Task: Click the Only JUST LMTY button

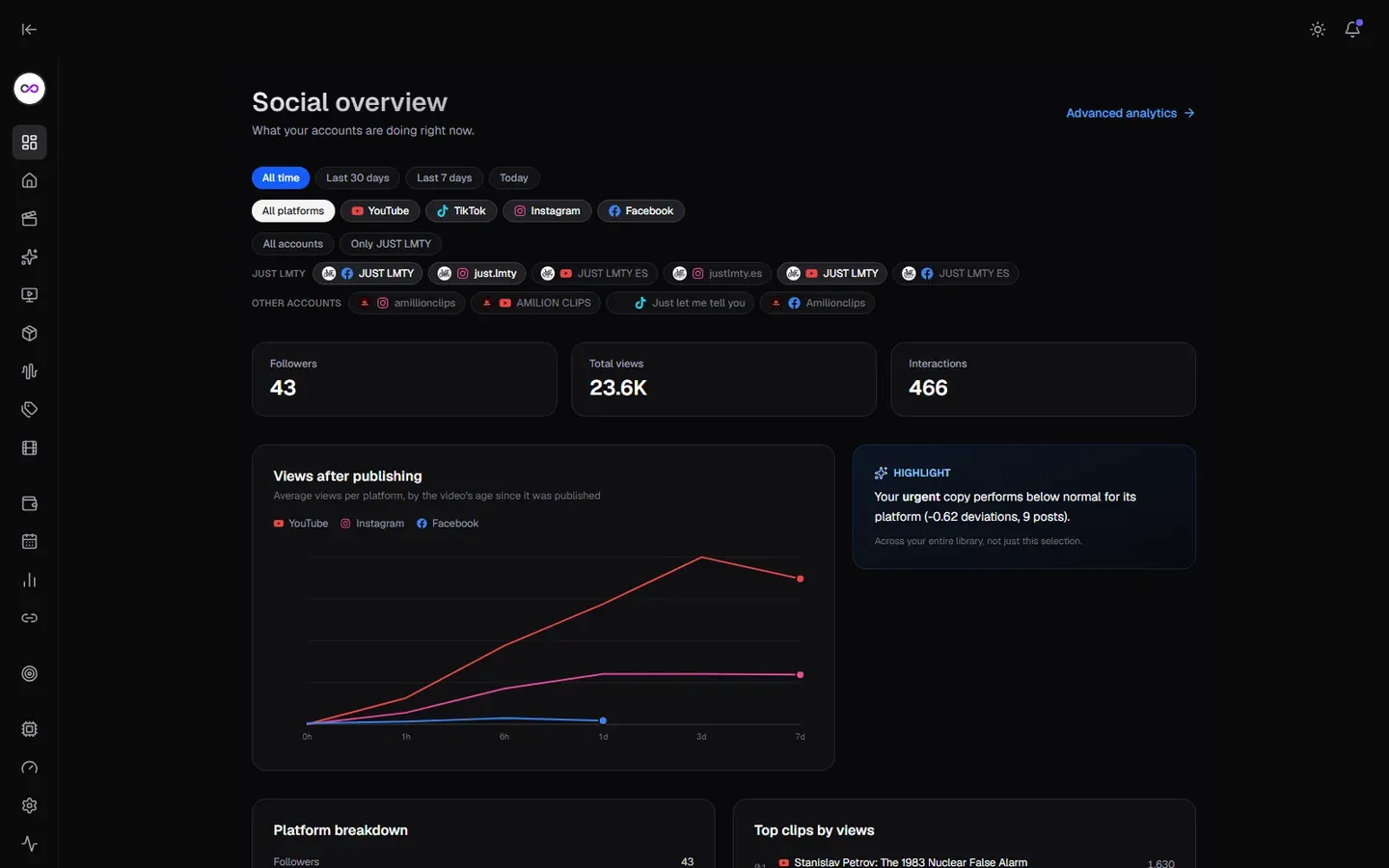Action: pos(391,244)
